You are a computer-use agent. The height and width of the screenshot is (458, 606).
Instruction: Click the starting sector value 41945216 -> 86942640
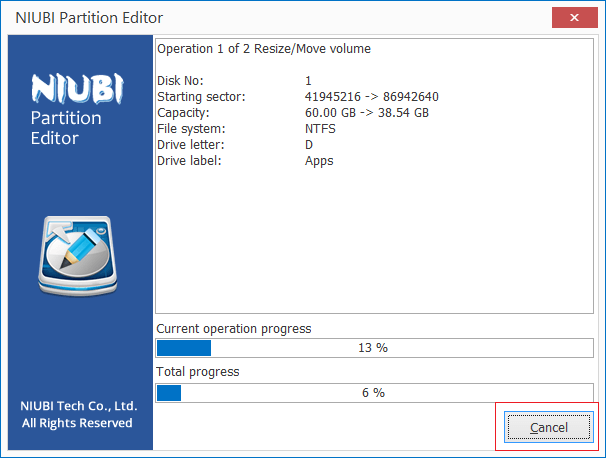[x=371, y=97]
